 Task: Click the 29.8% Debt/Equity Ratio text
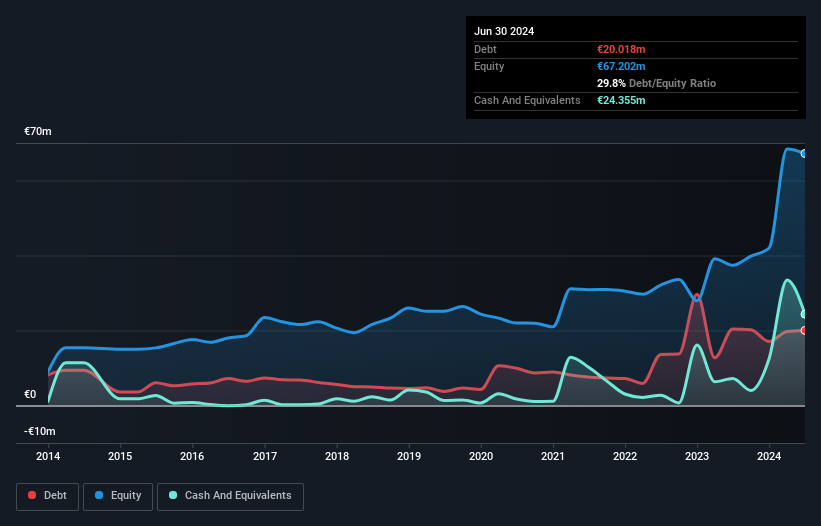655,83
